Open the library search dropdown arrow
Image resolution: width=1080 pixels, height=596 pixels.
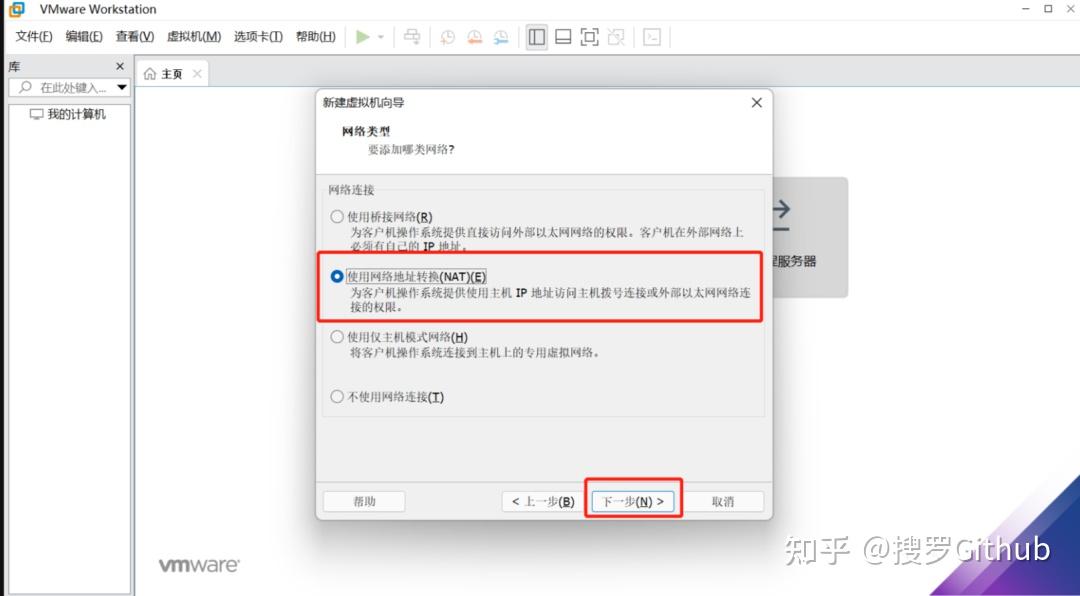click(x=123, y=88)
